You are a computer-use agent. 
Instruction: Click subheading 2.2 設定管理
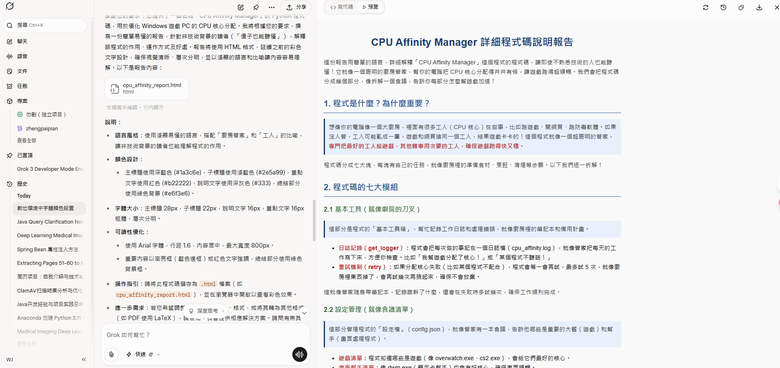368,309
